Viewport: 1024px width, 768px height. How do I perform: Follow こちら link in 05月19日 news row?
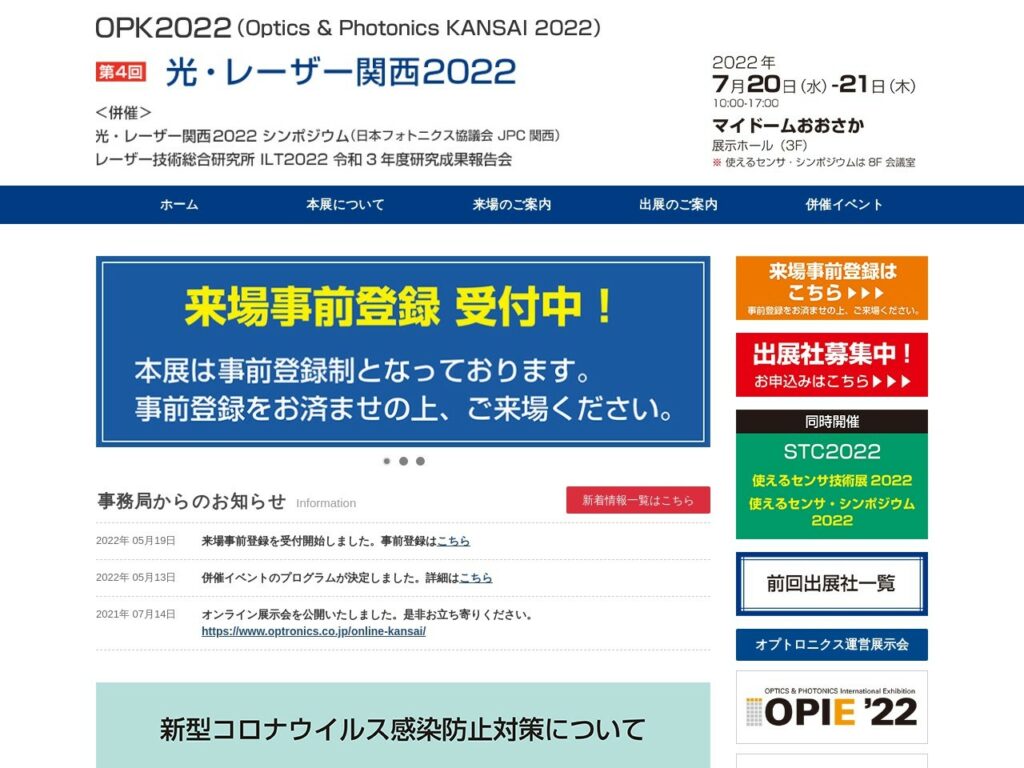click(x=453, y=541)
